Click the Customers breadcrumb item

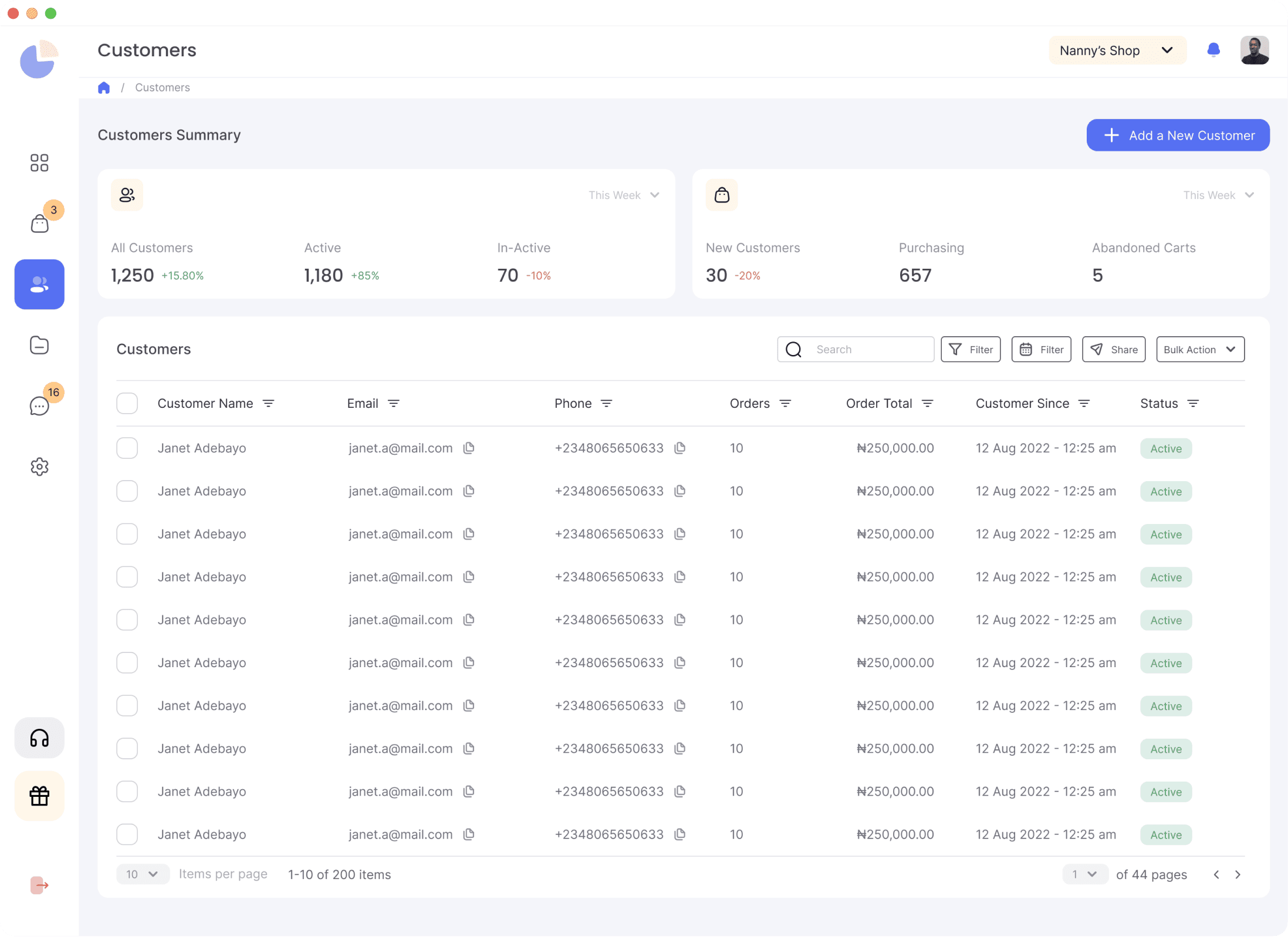click(x=163, y=87)
